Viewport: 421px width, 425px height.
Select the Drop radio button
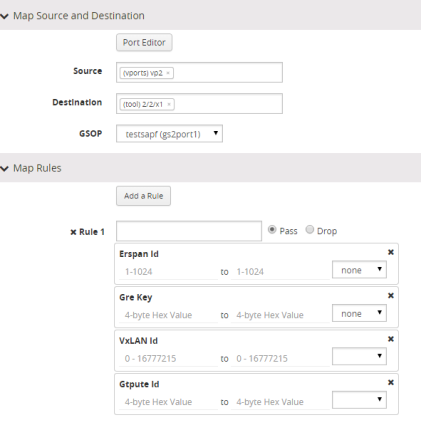310,230
